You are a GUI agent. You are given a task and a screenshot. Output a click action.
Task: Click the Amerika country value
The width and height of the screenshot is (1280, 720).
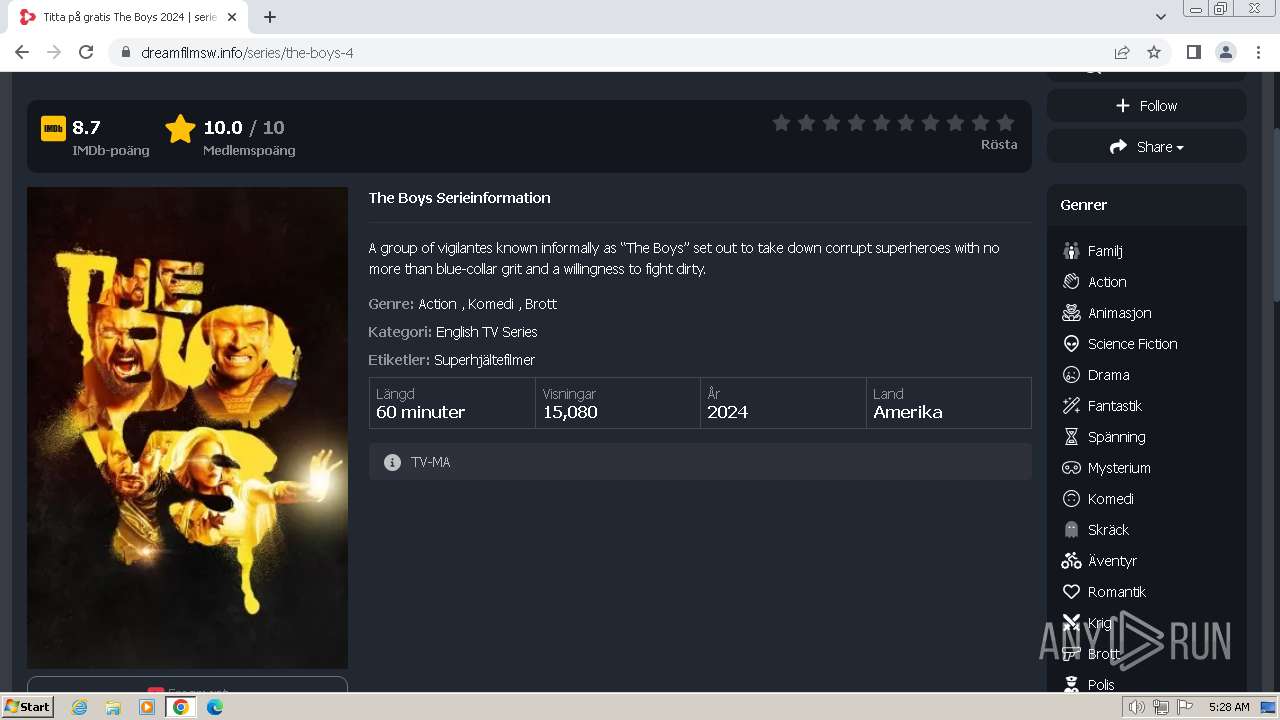[x=908, y=412]
